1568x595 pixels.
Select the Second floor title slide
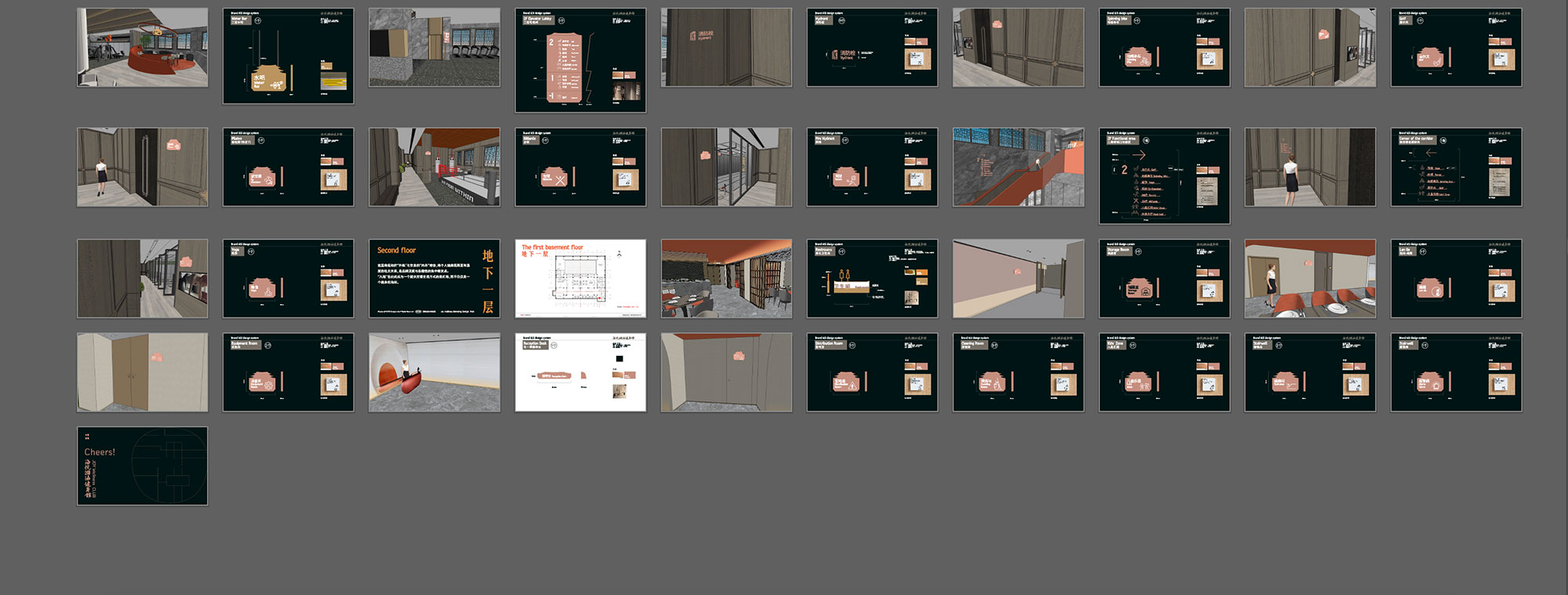click(434, 278)
